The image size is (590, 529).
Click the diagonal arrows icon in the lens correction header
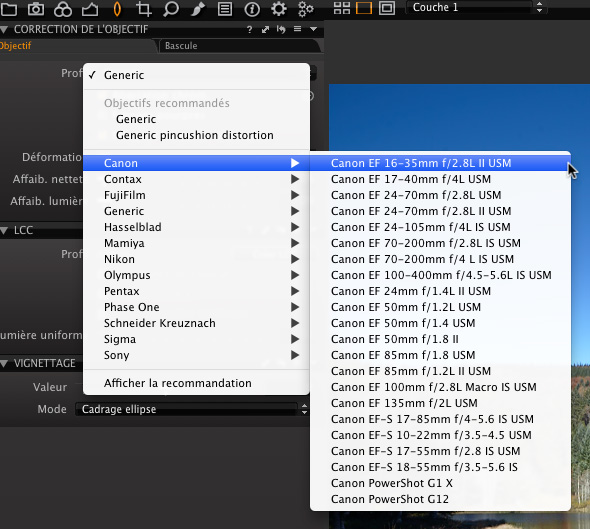pyautogui.click(x=265, y=29)
